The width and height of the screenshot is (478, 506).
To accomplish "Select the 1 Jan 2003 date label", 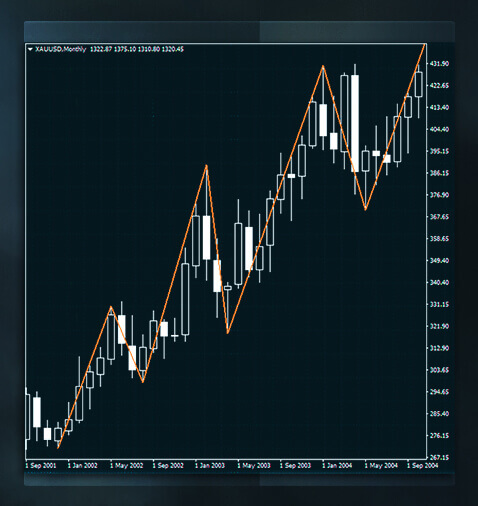I will coord(210,465).
